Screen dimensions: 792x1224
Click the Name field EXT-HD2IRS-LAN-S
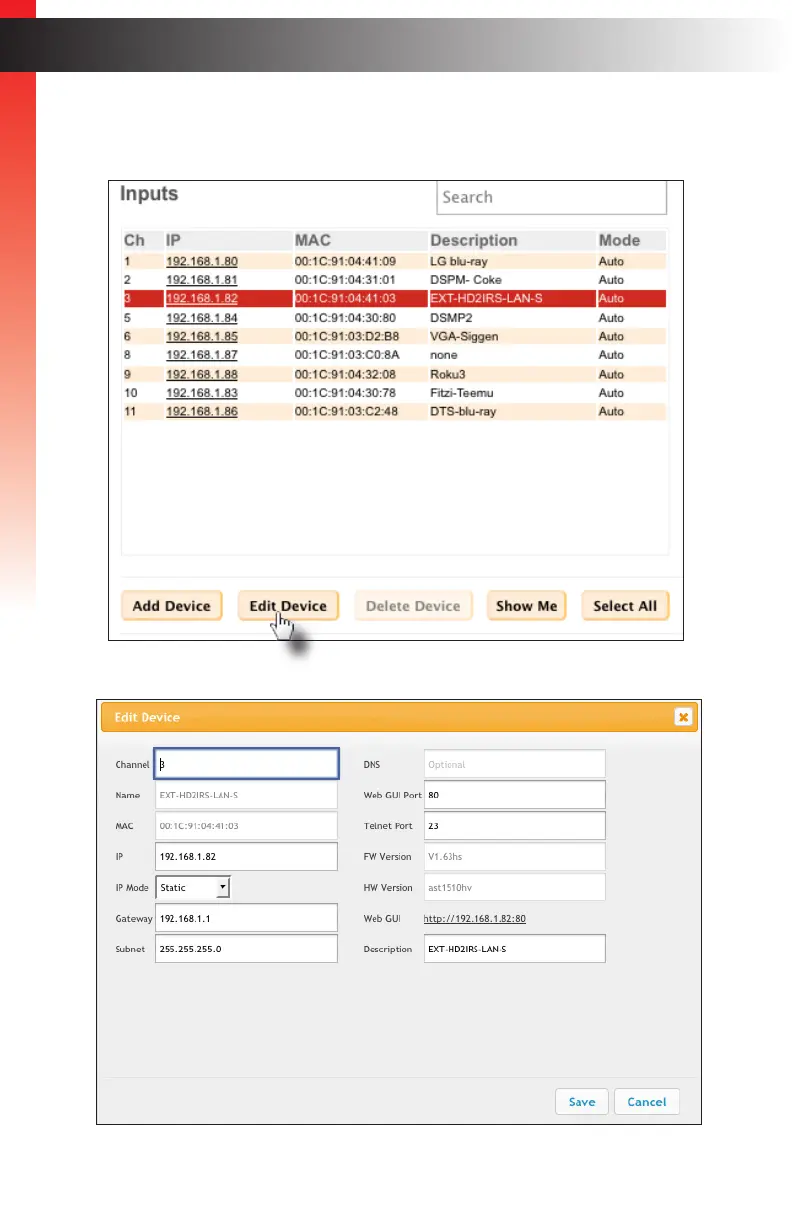246,795
